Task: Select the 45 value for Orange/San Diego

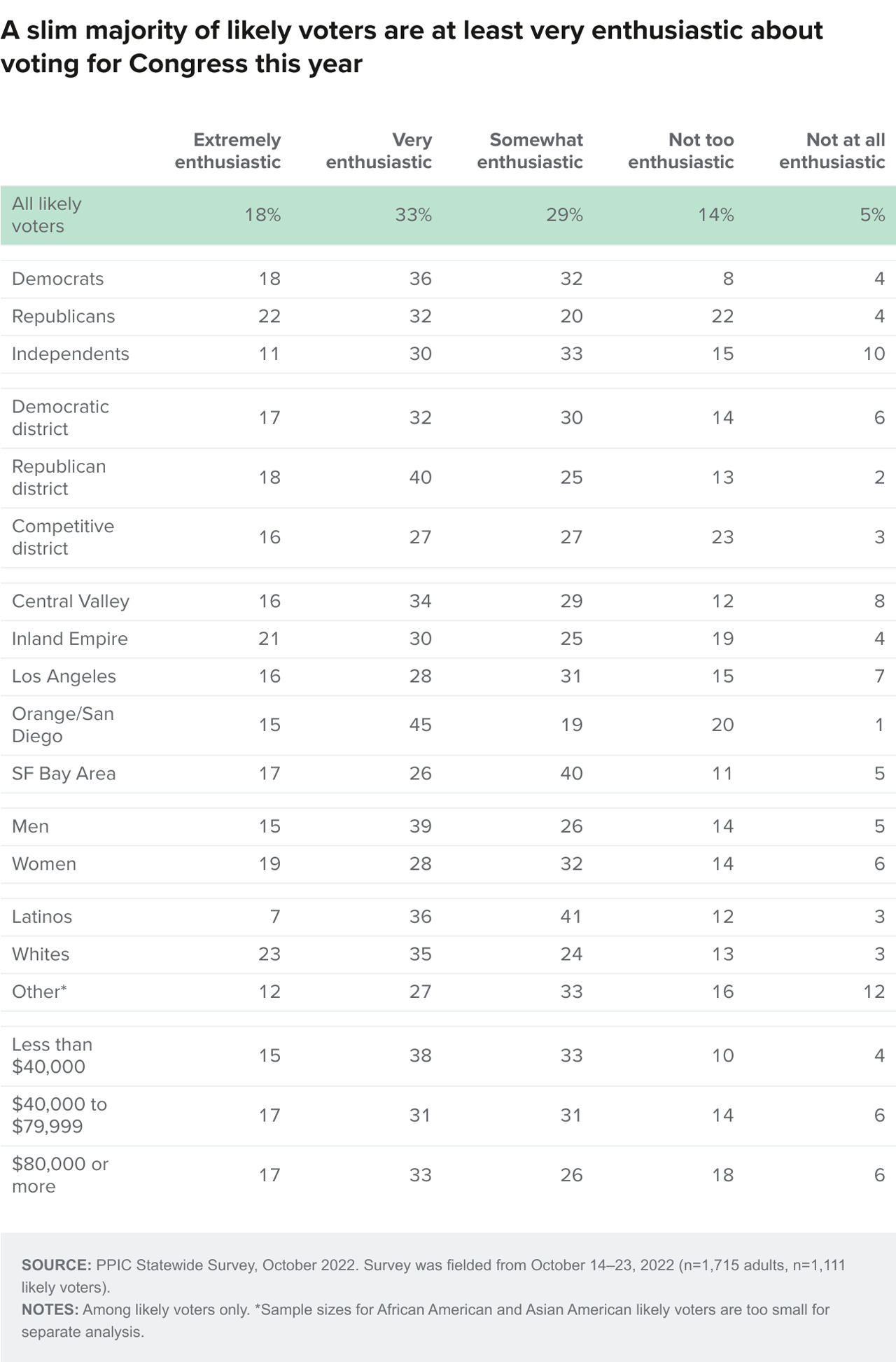Action: click(x=420, y=725)
